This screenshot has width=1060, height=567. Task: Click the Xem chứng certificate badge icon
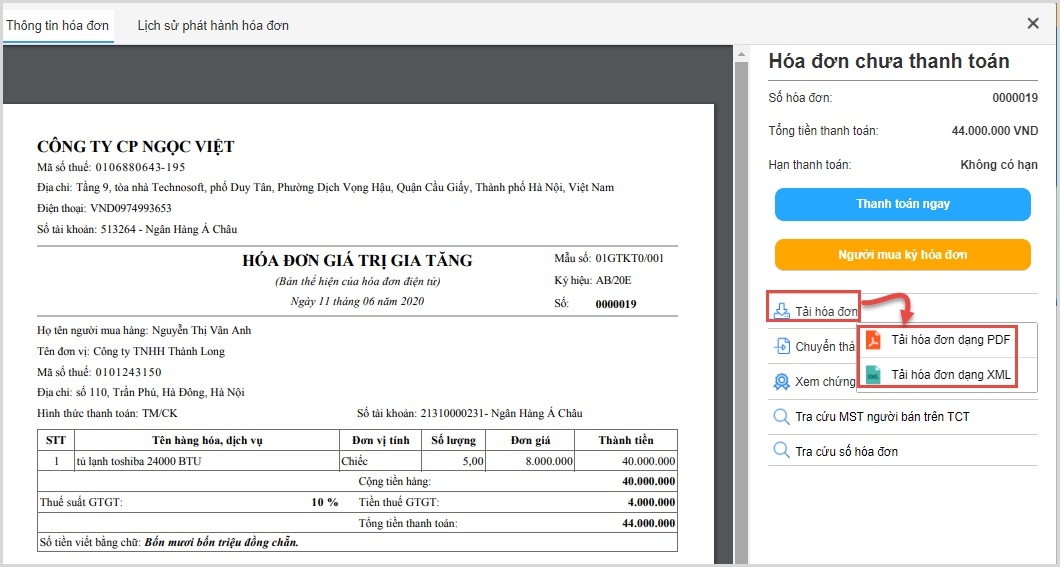coord(781,382)
